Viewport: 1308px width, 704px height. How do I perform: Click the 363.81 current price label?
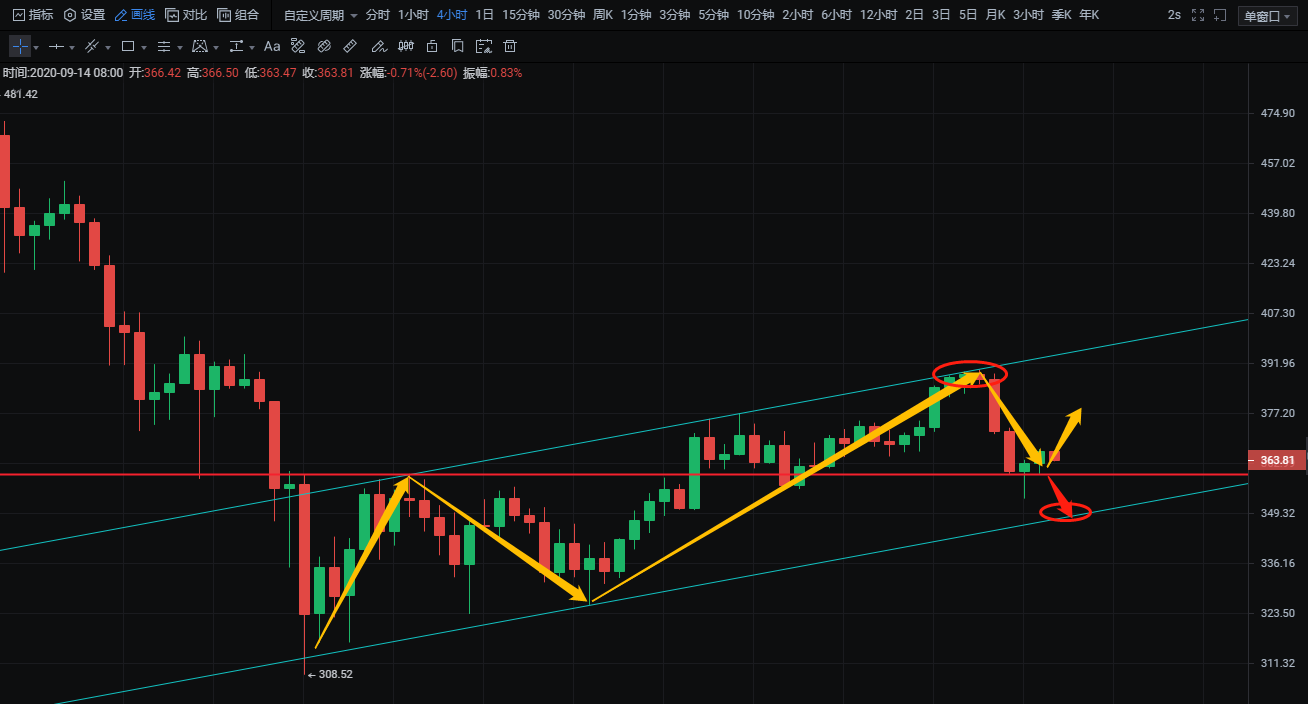[x=1278, y=460]
